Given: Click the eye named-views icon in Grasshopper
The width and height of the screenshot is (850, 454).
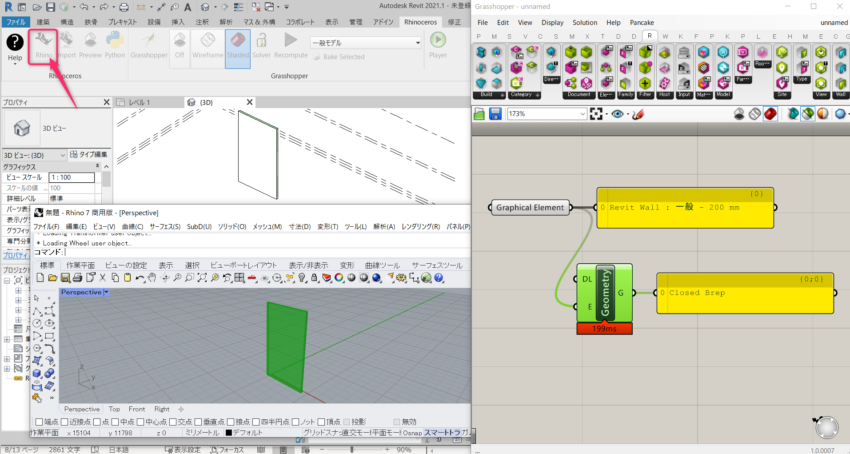Looking at the screenshot, I should (617, 114).
